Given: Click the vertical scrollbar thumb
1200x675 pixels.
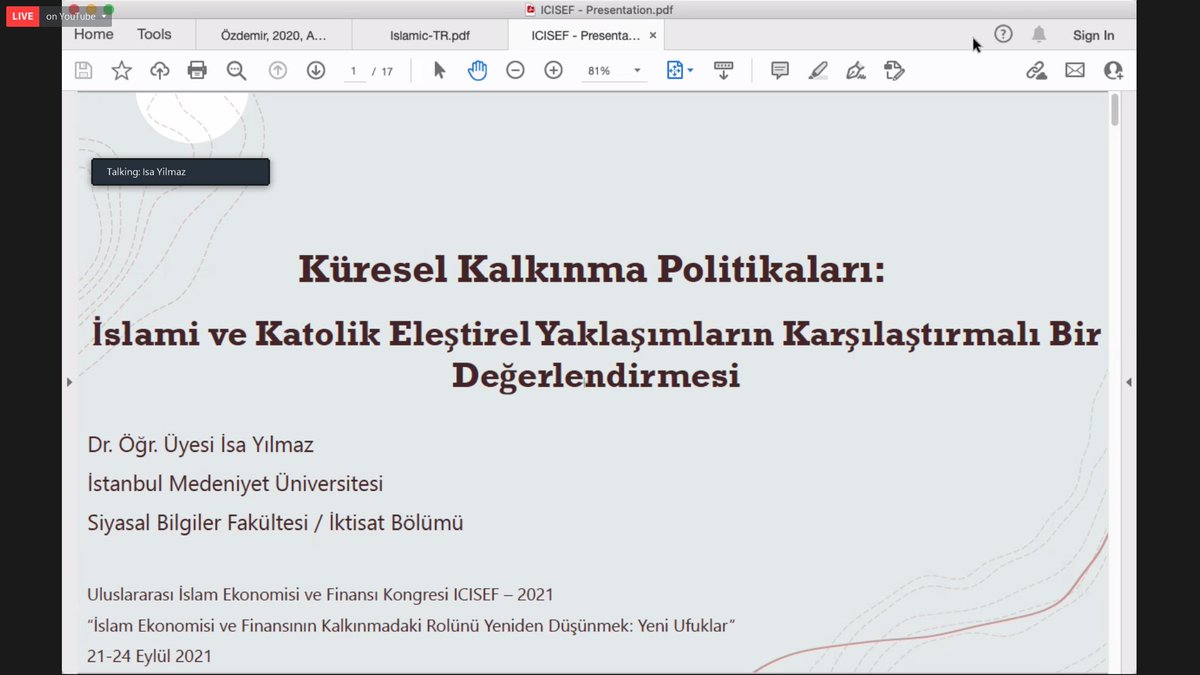Looking at the screenshot, I should 1114,109.
